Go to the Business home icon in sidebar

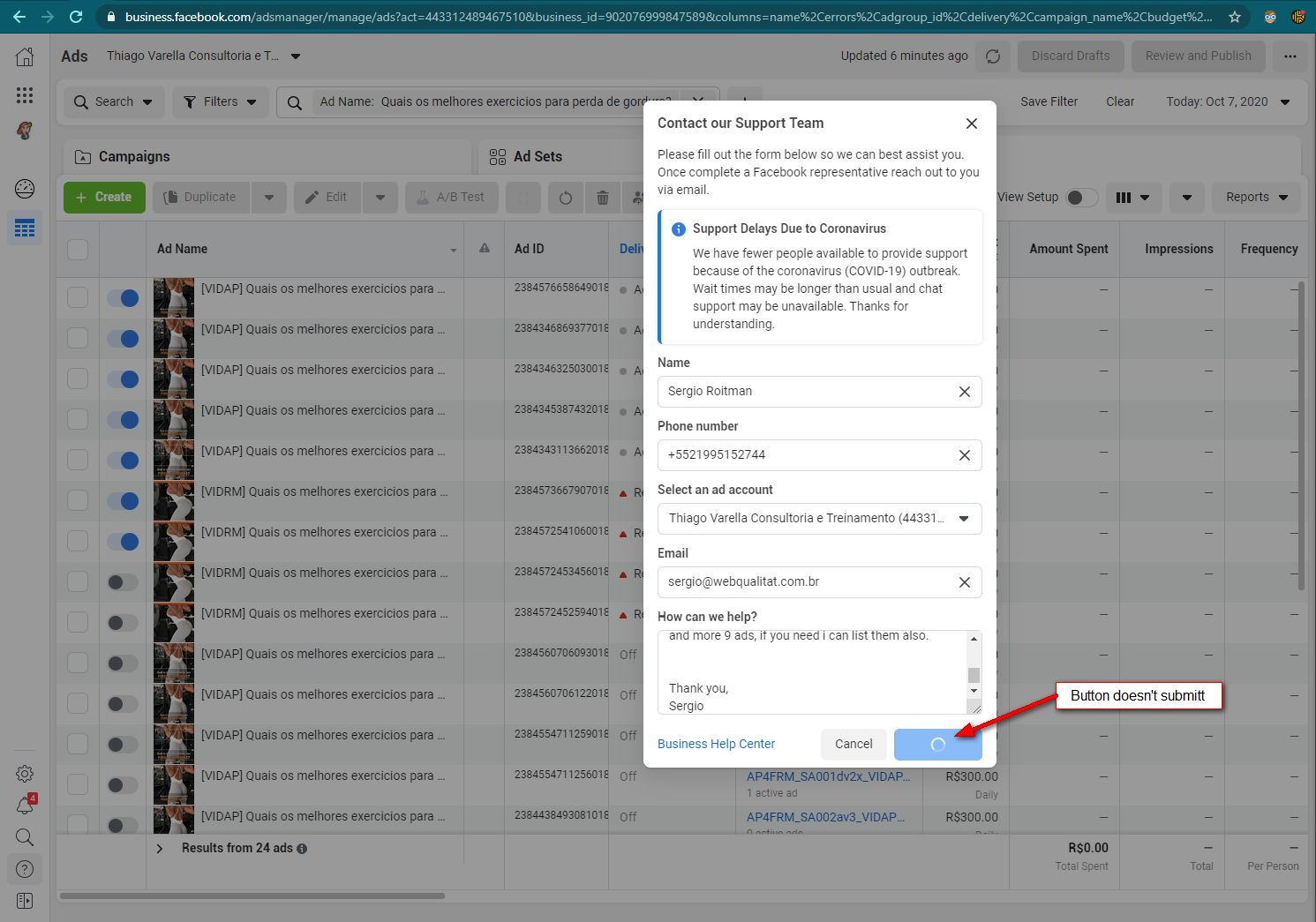click(x=25, y=57)
